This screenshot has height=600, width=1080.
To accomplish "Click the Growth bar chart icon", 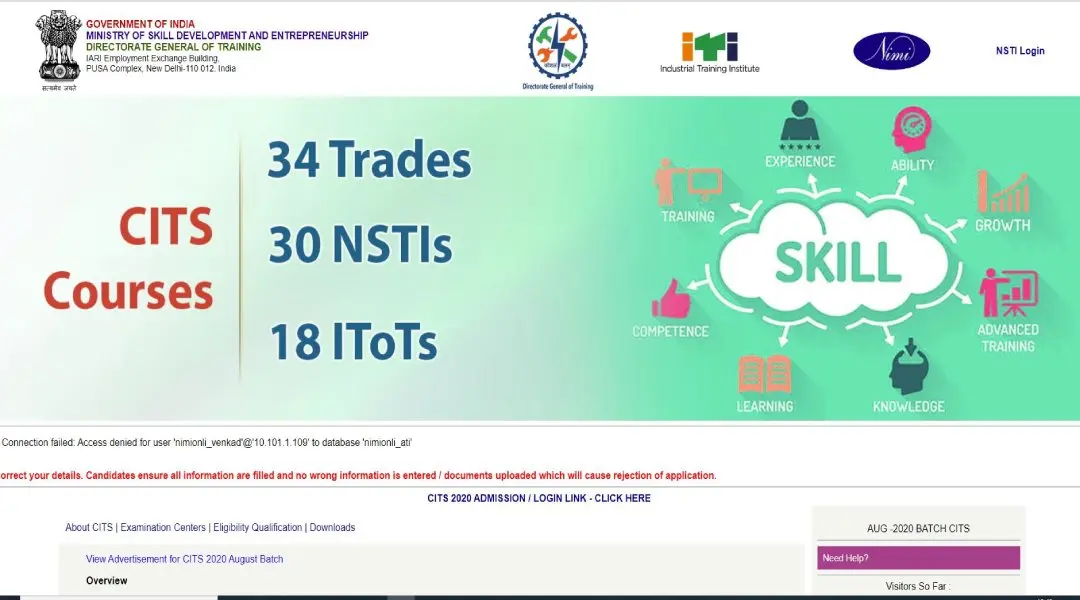I will pos(1002,192).
